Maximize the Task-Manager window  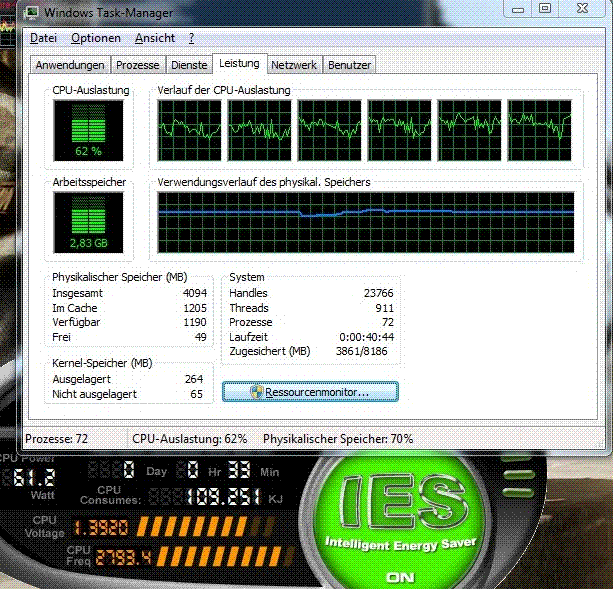coord(545,9)
